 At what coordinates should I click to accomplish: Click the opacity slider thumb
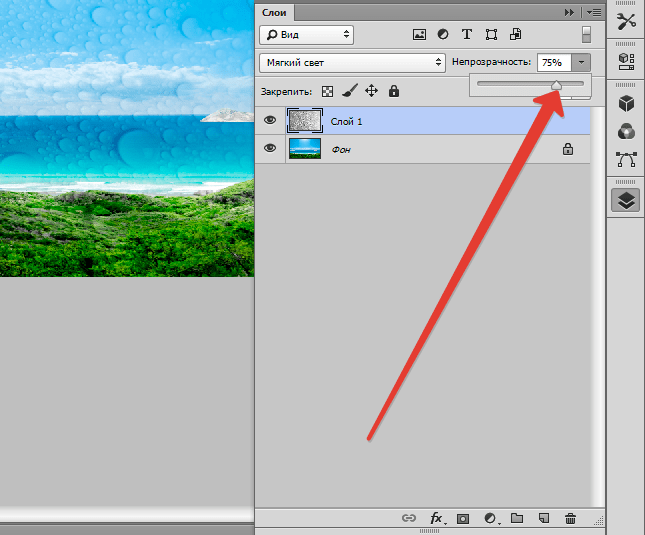coord(556,85)
